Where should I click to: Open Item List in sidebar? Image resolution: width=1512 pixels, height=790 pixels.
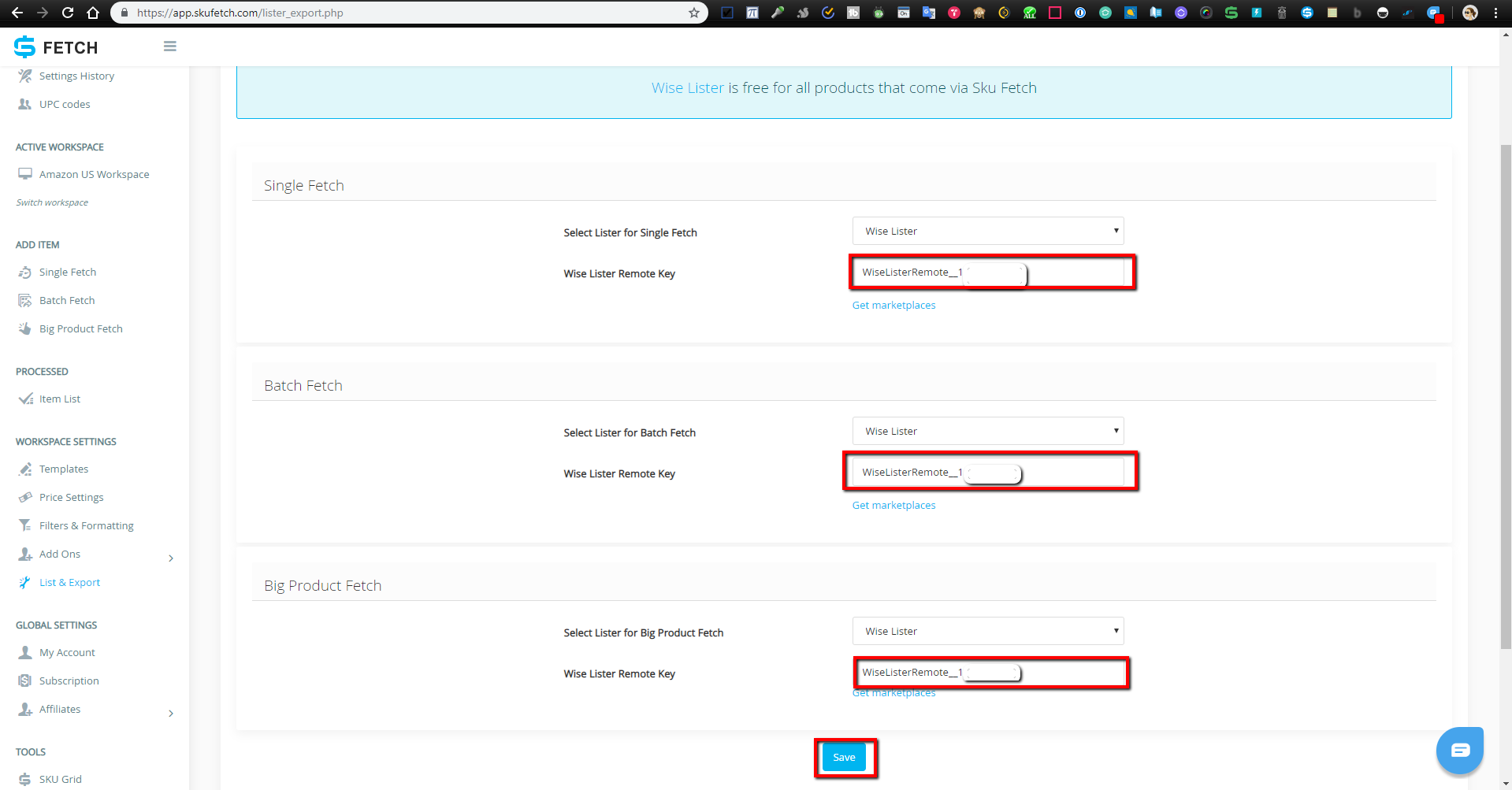point(60,399)
